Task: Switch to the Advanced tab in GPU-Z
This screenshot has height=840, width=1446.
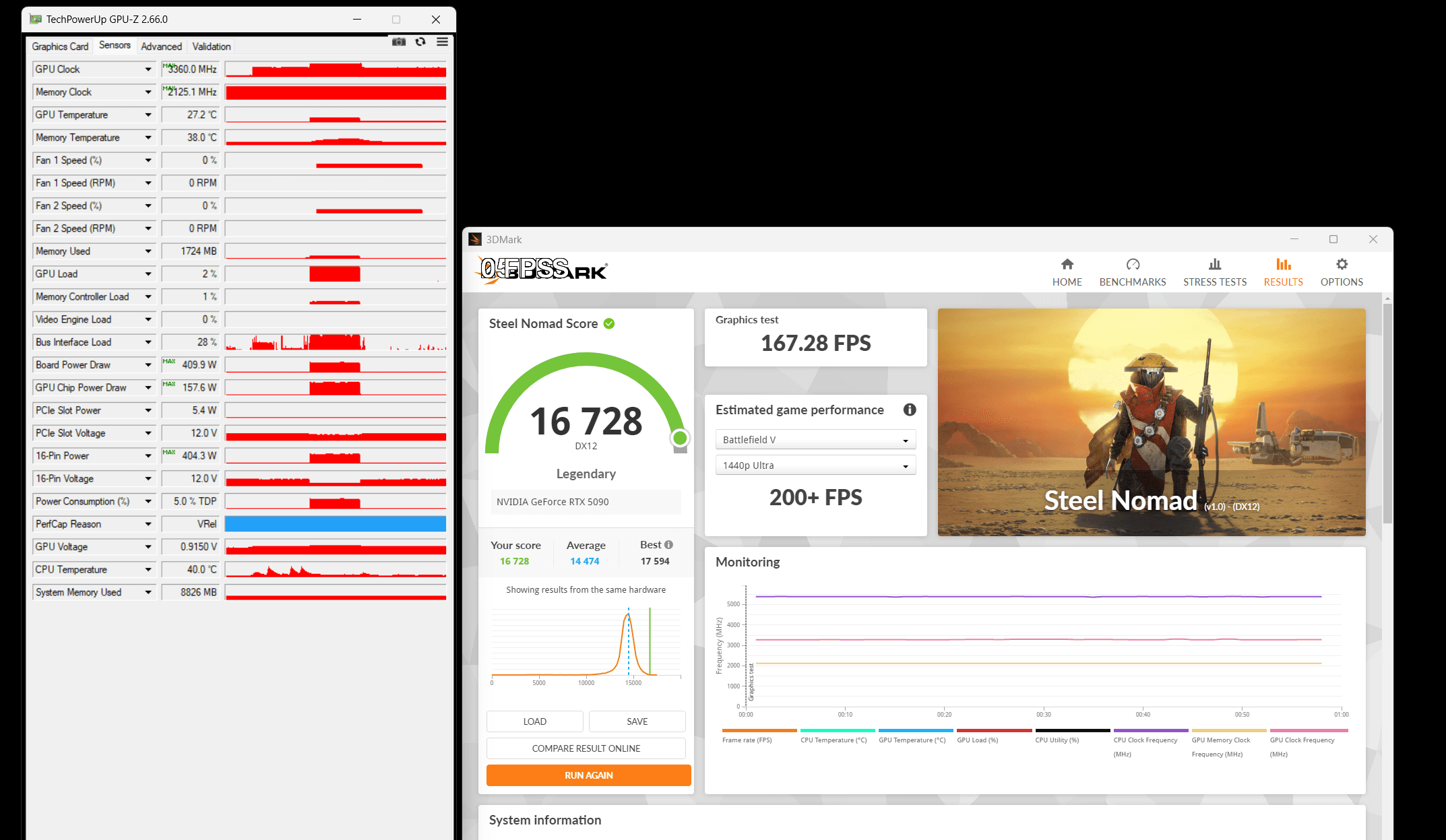Action: pos(161,46)
